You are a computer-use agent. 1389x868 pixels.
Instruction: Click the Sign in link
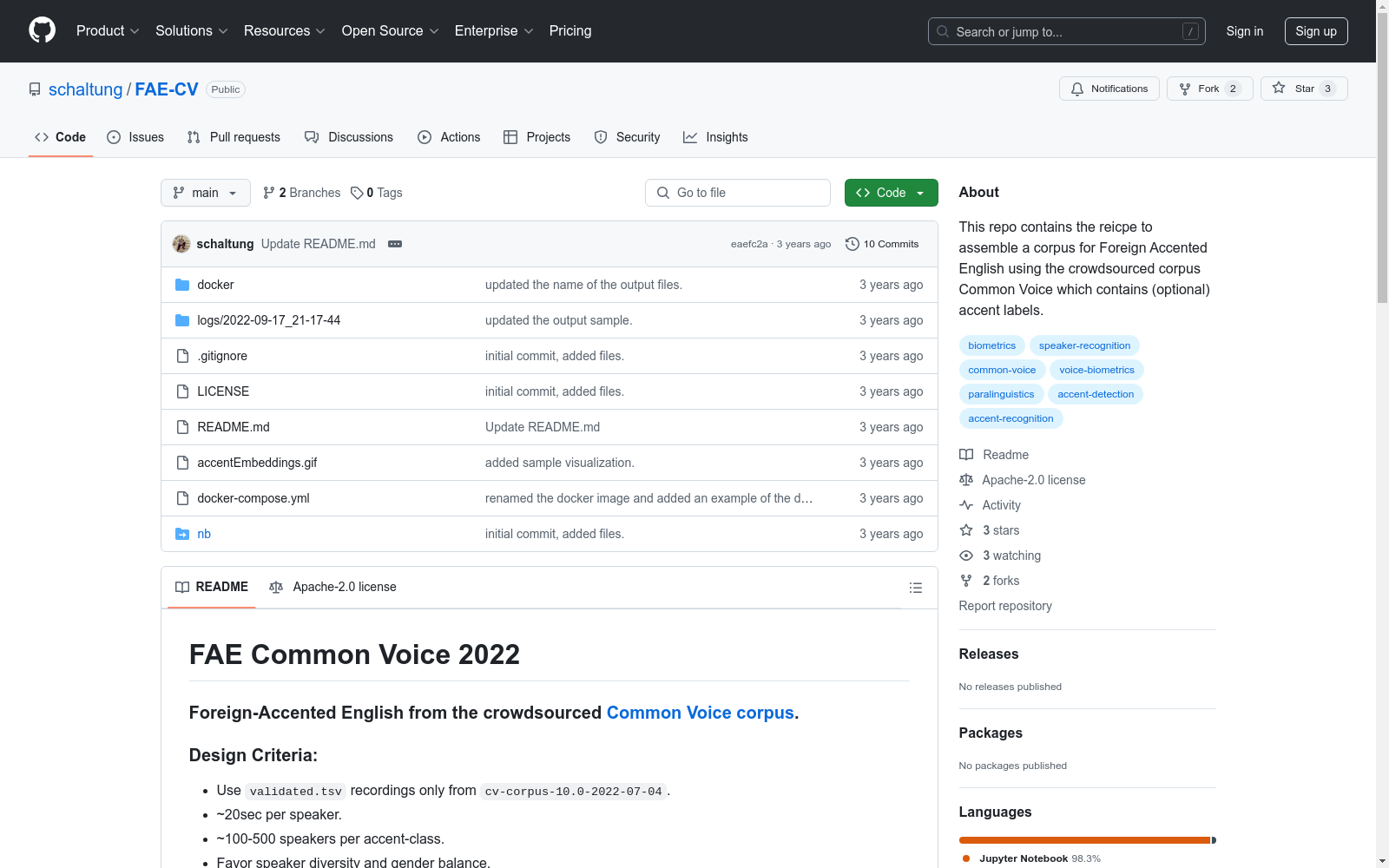[1245, 31]
